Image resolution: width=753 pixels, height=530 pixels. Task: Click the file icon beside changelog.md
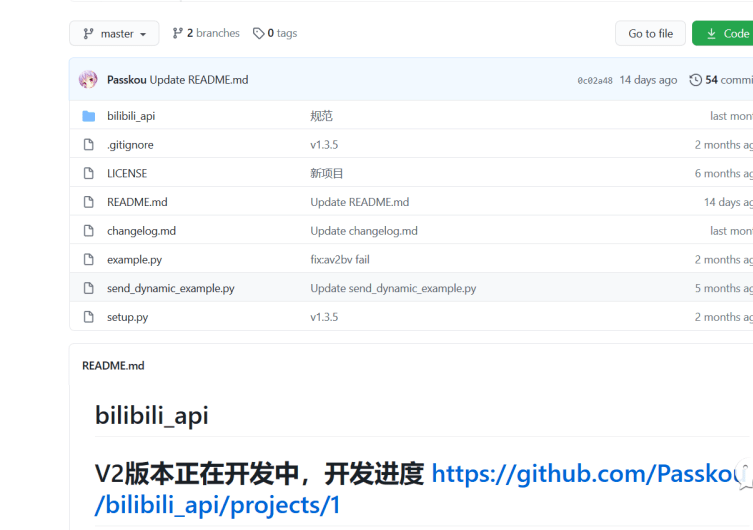click(88, 231)
